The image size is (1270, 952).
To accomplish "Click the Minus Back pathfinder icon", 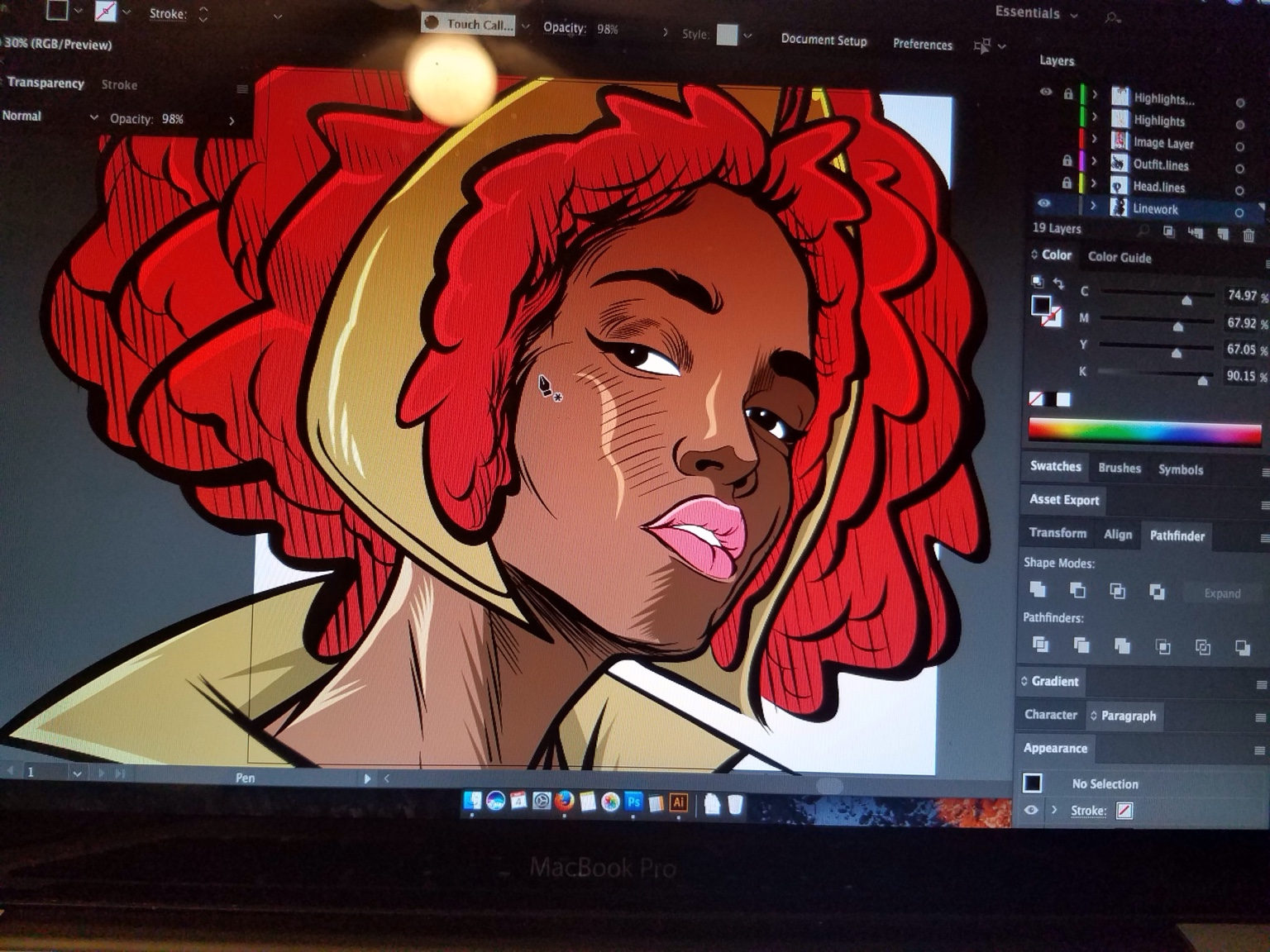I will click(1242, 647).
